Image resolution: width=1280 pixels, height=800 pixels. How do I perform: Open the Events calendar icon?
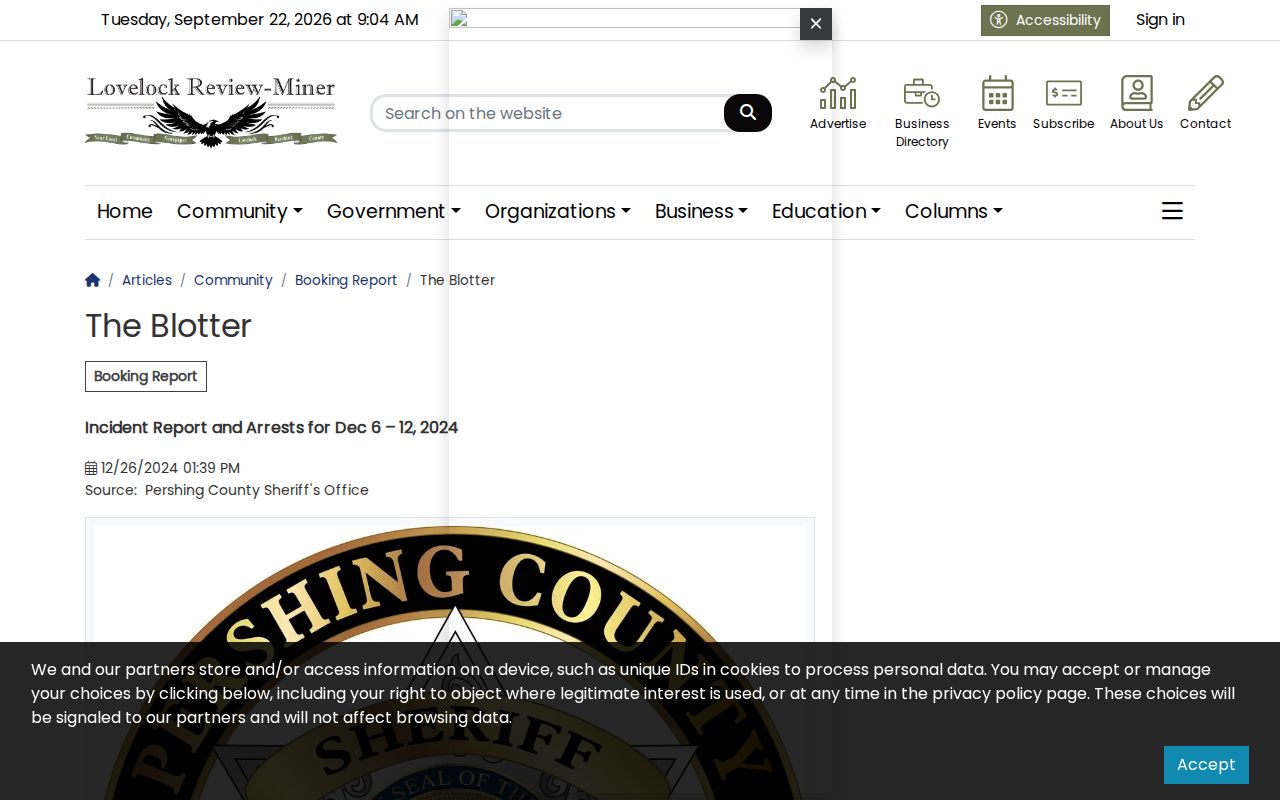coord(997,93)
